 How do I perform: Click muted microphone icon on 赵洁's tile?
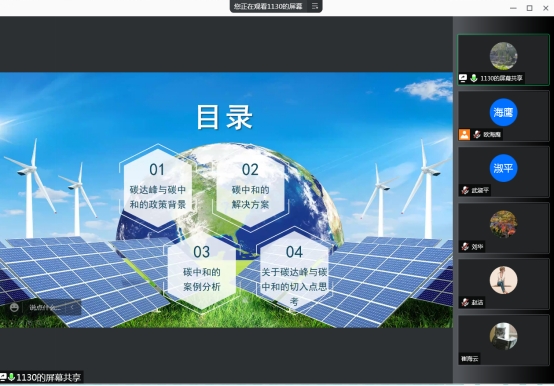[x=465, y=302]
